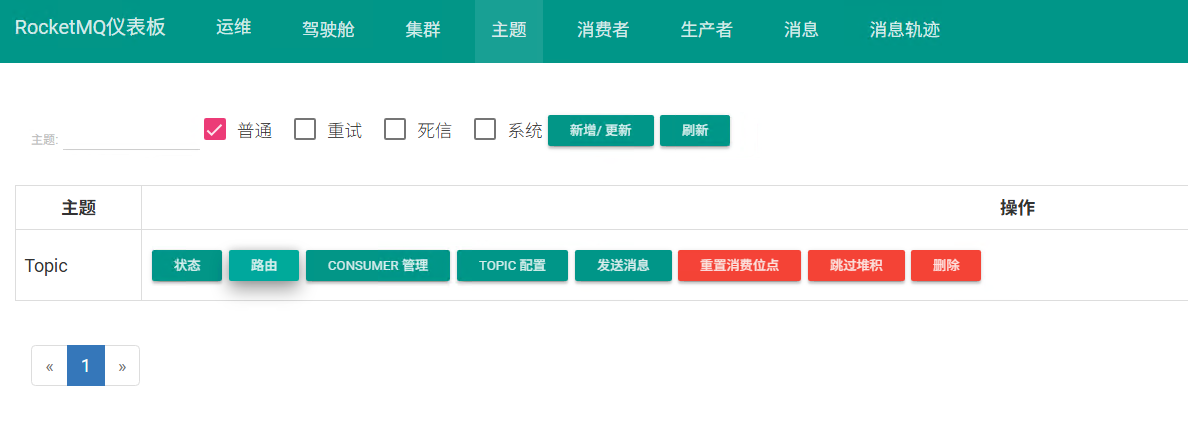Click the 新增/更新 button
This screenshot has width=1188, height=432.
click(x=600, y=131)
